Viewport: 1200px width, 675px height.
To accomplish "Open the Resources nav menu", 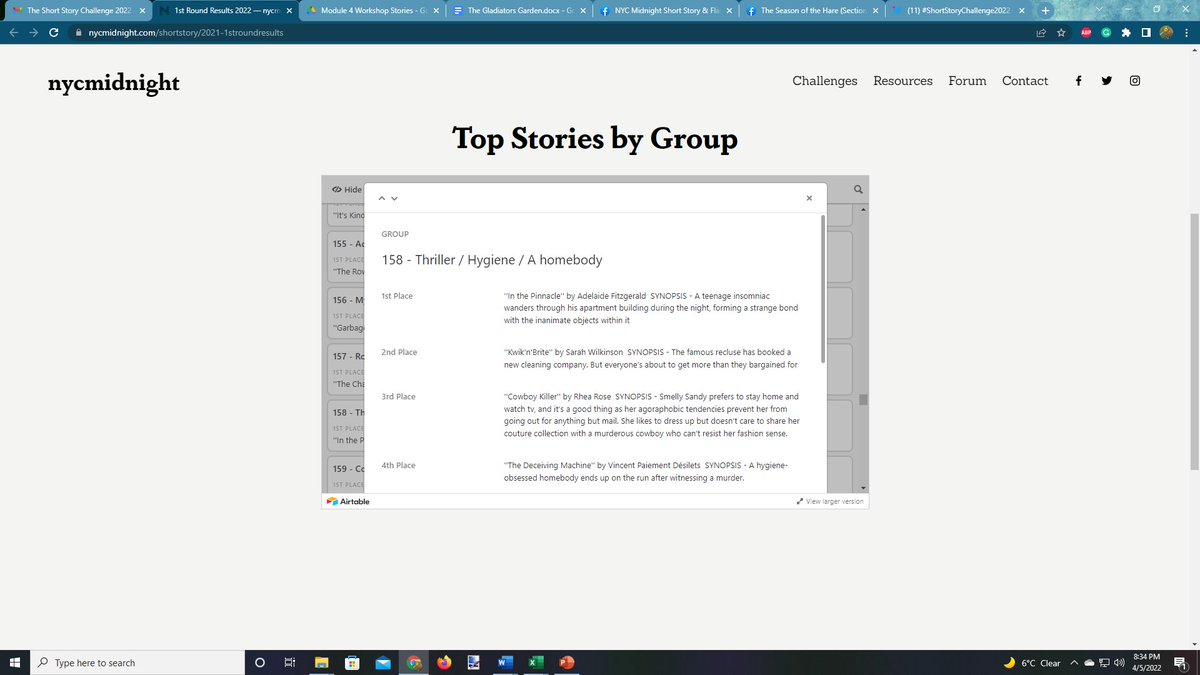I will click(x=903, y=81).
